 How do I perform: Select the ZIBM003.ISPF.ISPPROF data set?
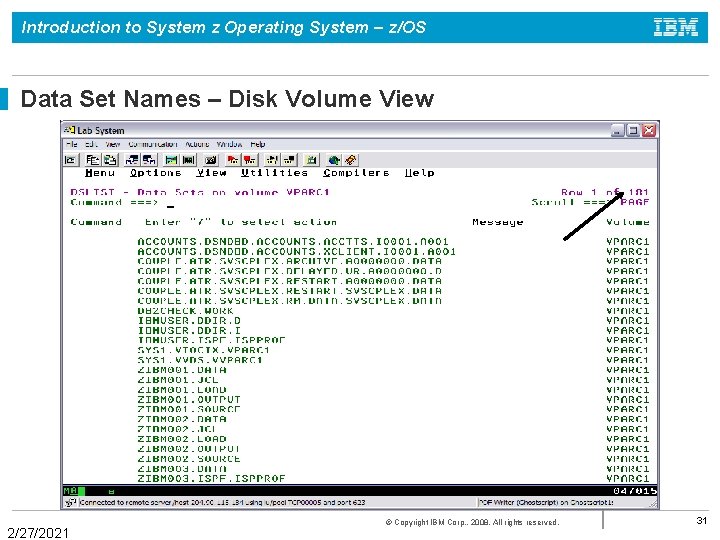[211, 479]
